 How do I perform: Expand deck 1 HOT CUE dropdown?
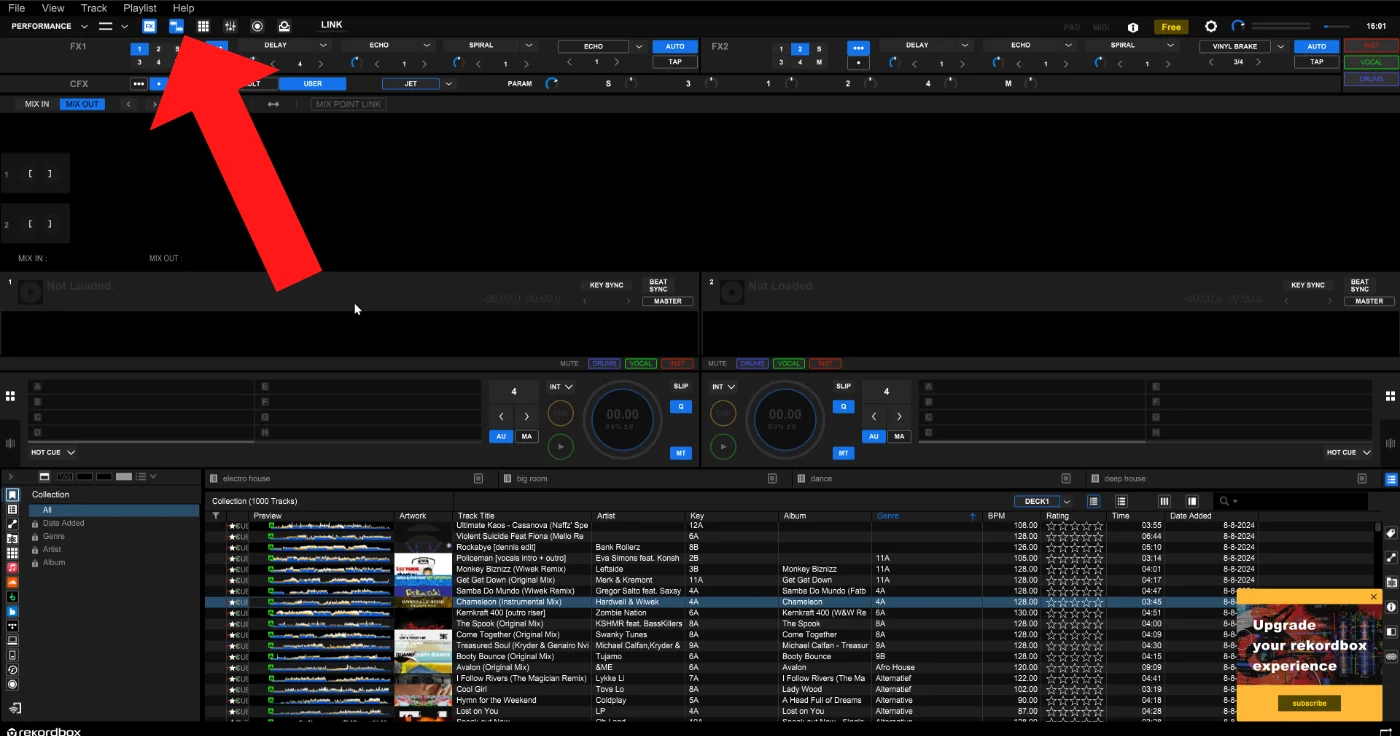coord(53,452)
